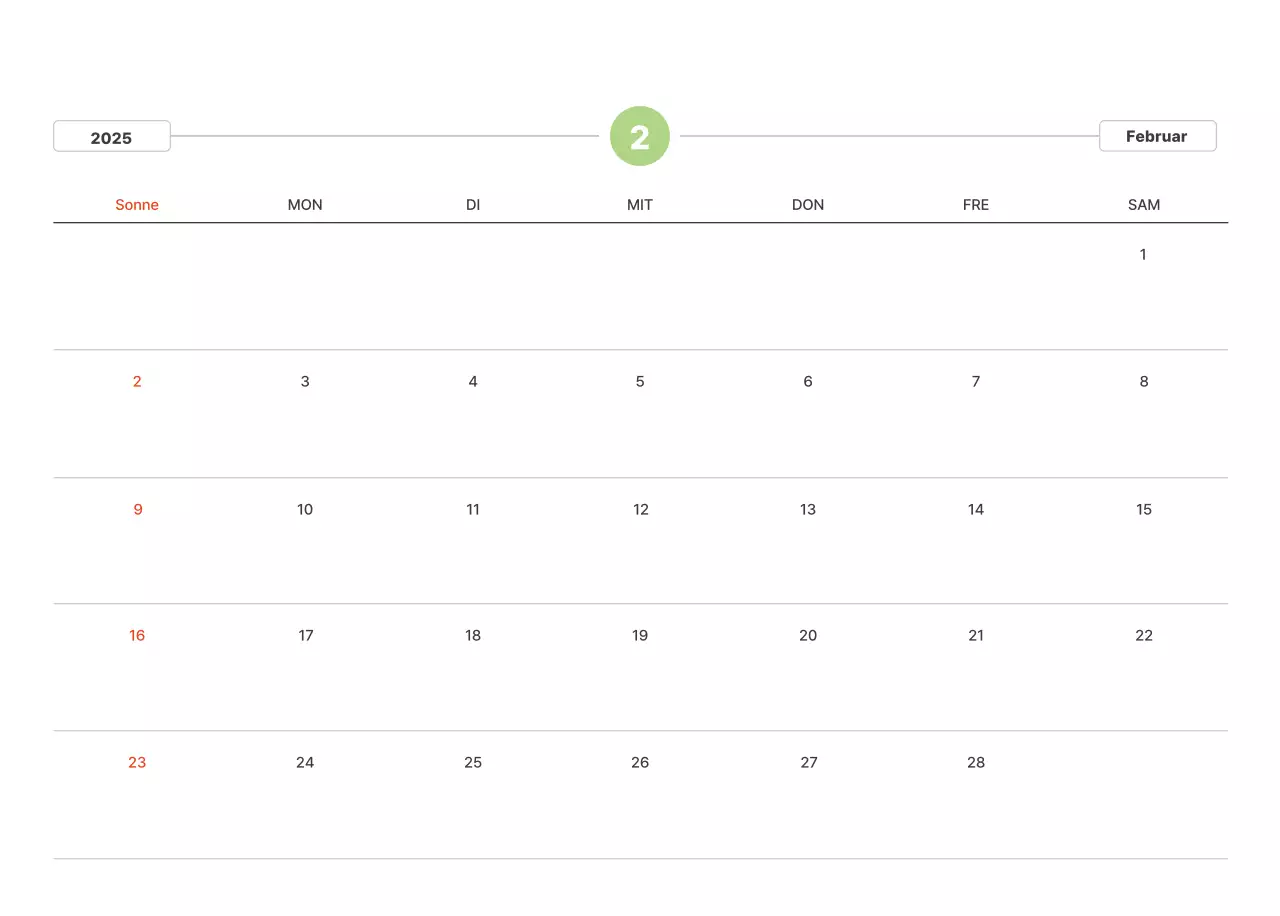Screen dimensions: 1280x916
Task: Select the final day, February 28
Action: (976, 762)
